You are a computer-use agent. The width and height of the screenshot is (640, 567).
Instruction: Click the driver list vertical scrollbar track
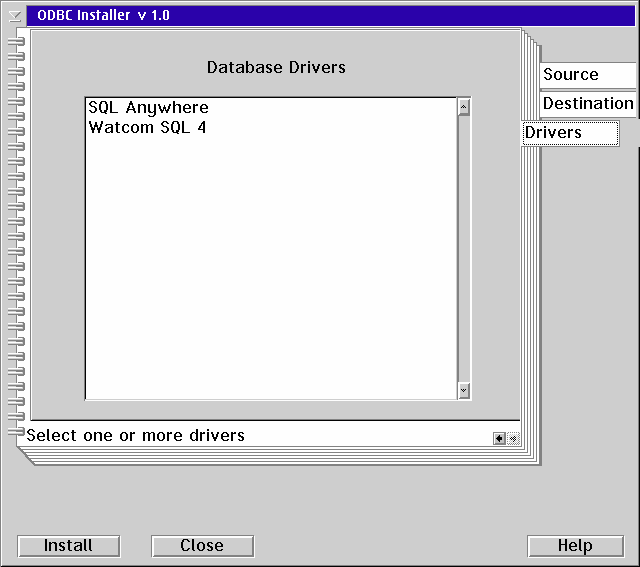click(x=464, y=250)
